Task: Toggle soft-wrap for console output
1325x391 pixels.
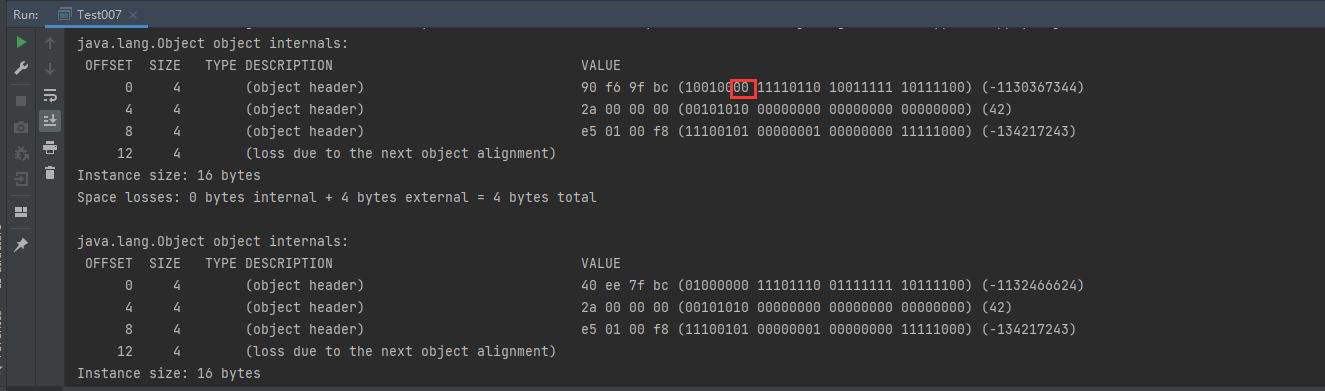Action: tap(50, 95)
